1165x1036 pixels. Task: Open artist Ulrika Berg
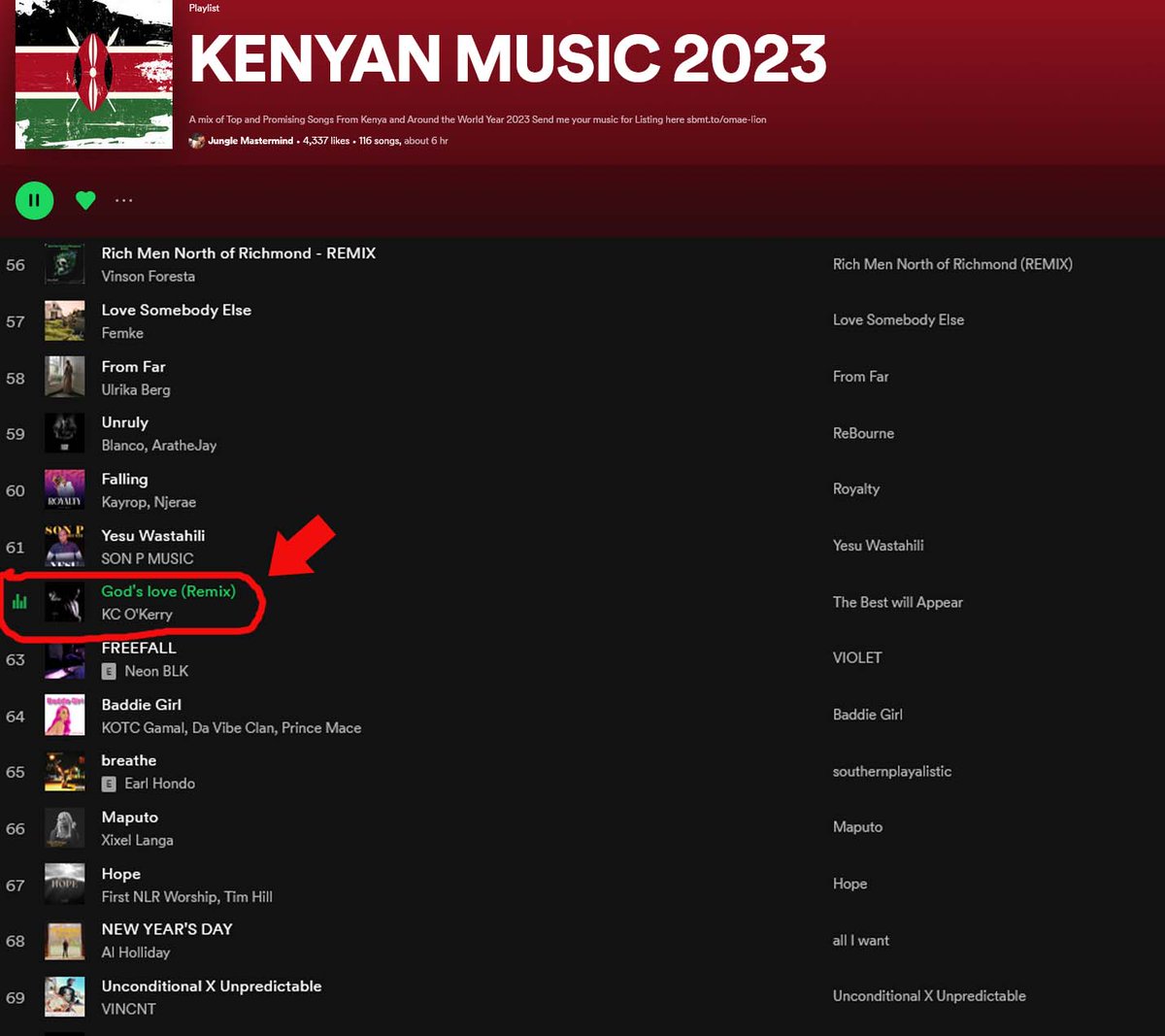coord(136,389)
